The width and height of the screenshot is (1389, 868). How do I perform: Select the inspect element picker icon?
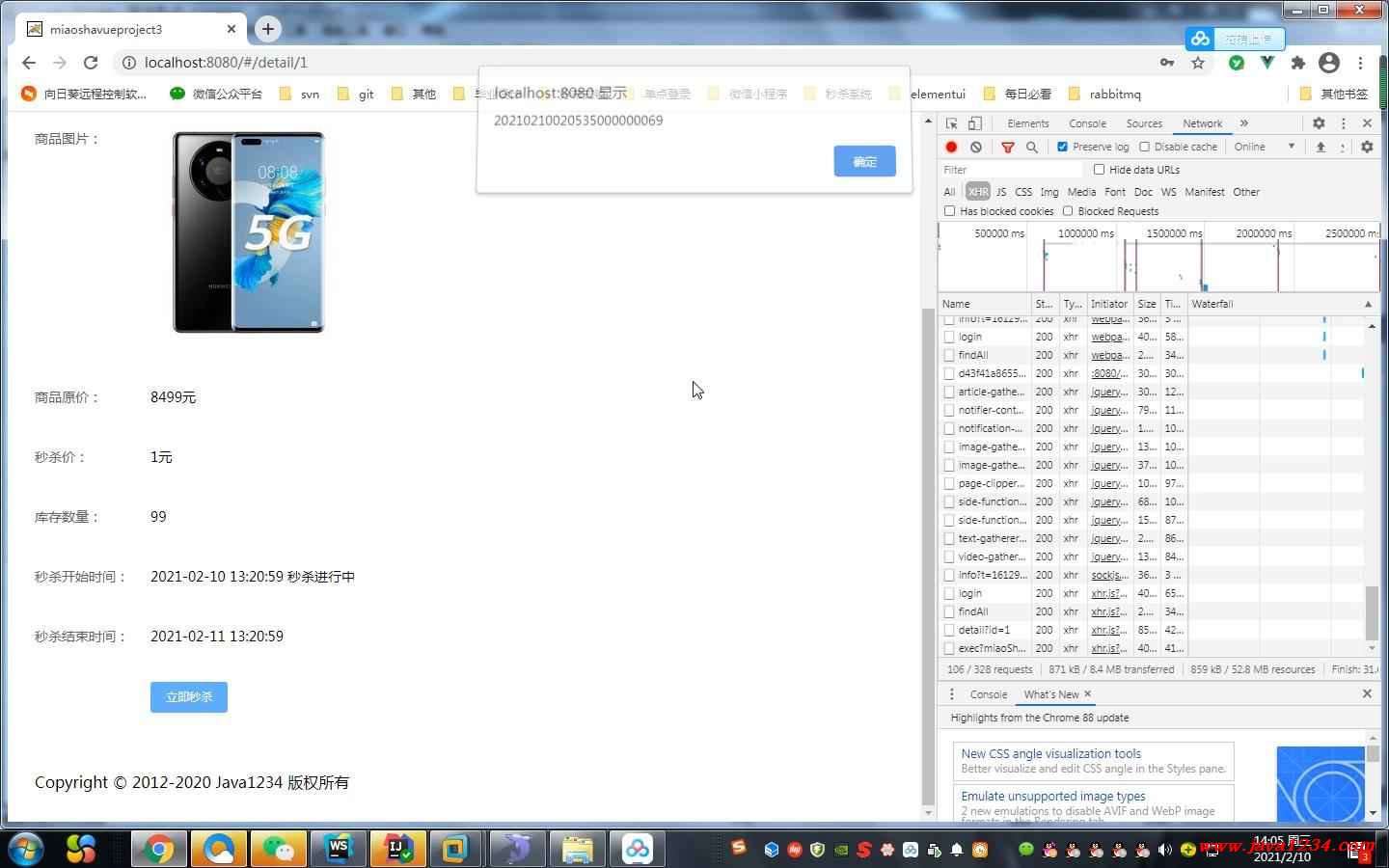(x=952, y=123)
